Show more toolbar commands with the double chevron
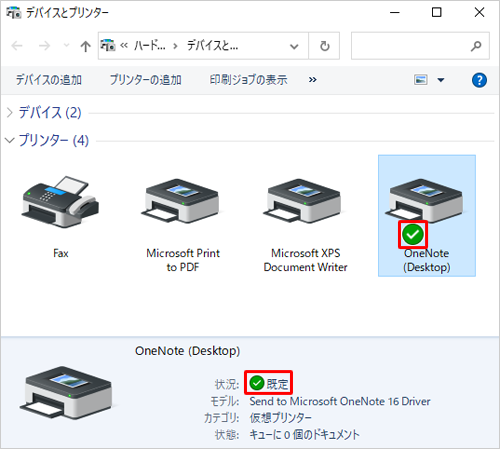This screenshot has height=449, width=500. pos(312,80)
